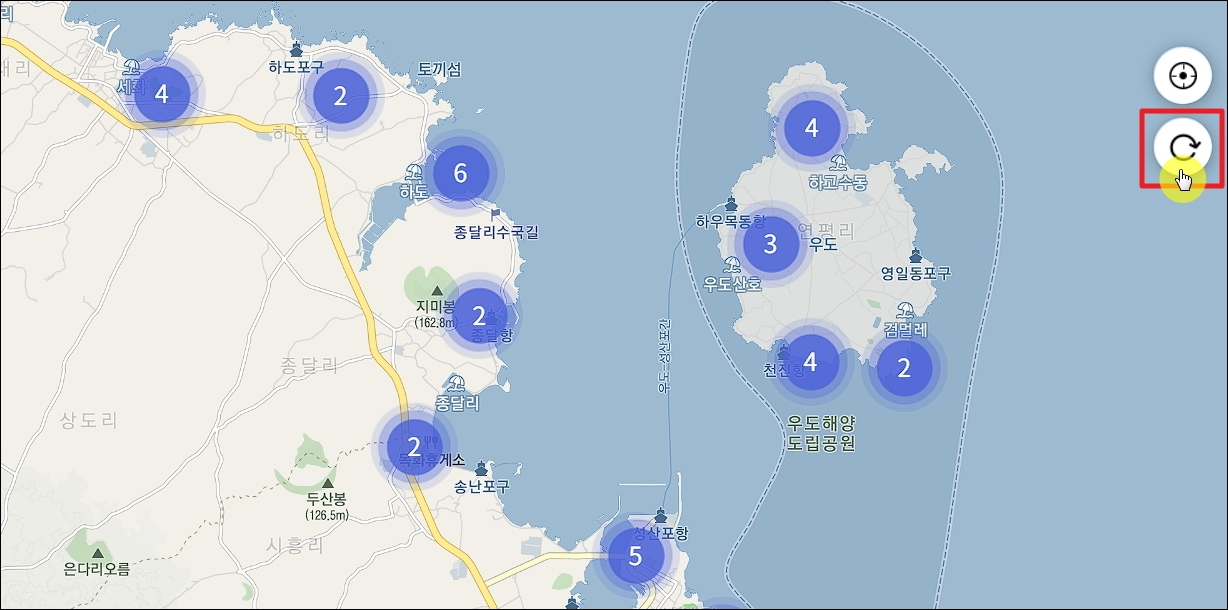Click the refresh map button
This screenshot has height=610, width=1228.
point(1183,147)
